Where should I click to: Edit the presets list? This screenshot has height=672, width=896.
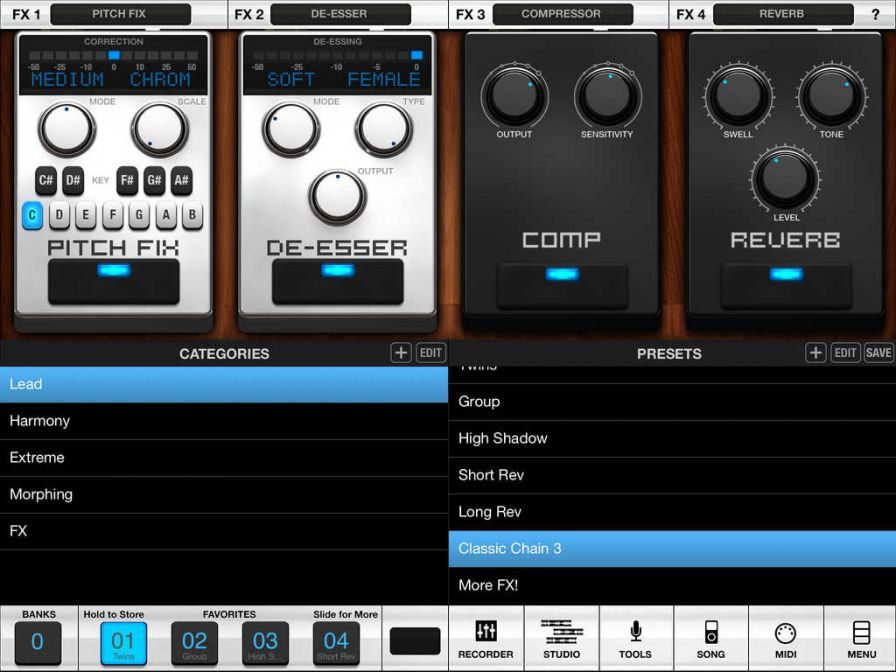pos(845,353)
